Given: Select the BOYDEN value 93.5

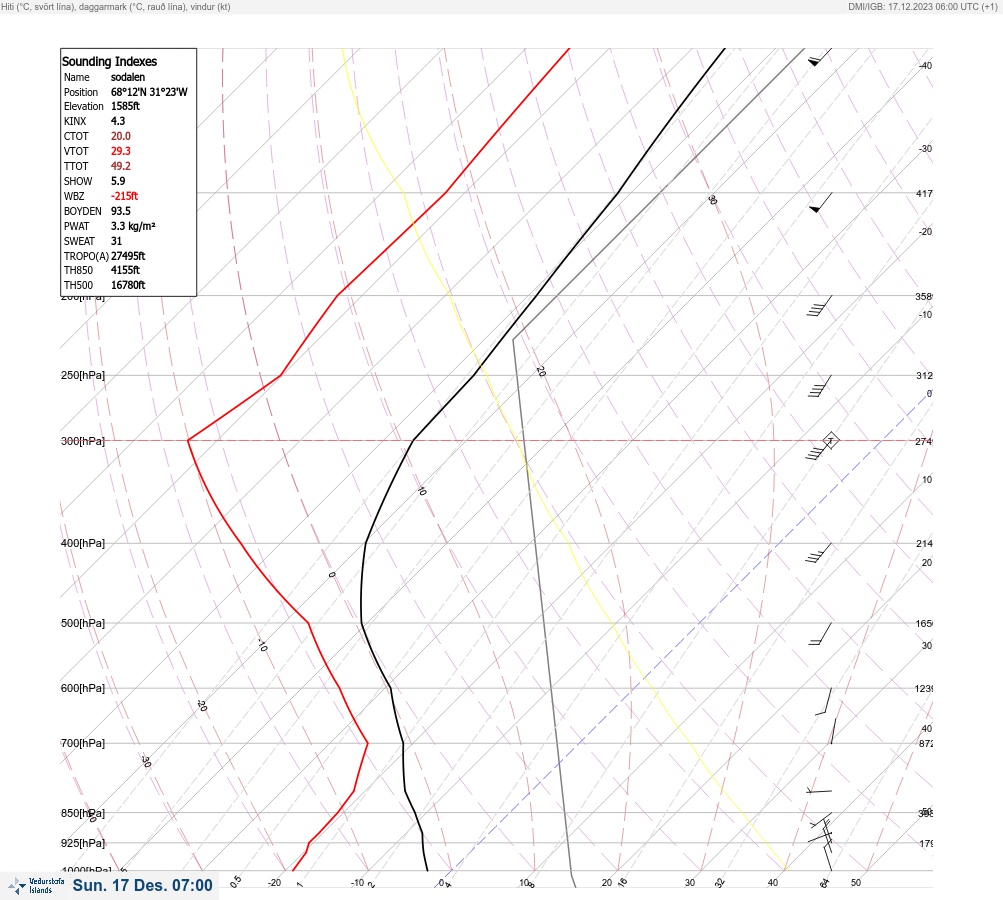Looking at the screenshot, I should pyautogui.click(x=120, y=211).
